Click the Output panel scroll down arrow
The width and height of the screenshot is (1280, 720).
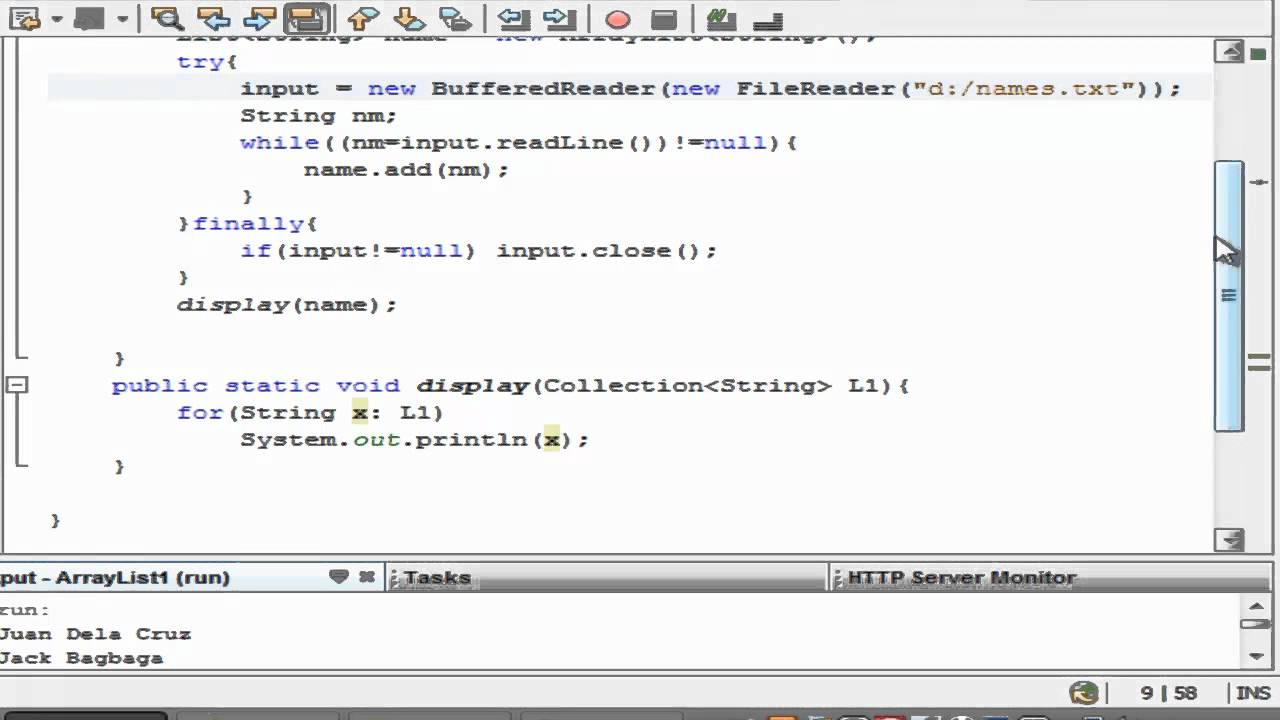pos(1257,656)
